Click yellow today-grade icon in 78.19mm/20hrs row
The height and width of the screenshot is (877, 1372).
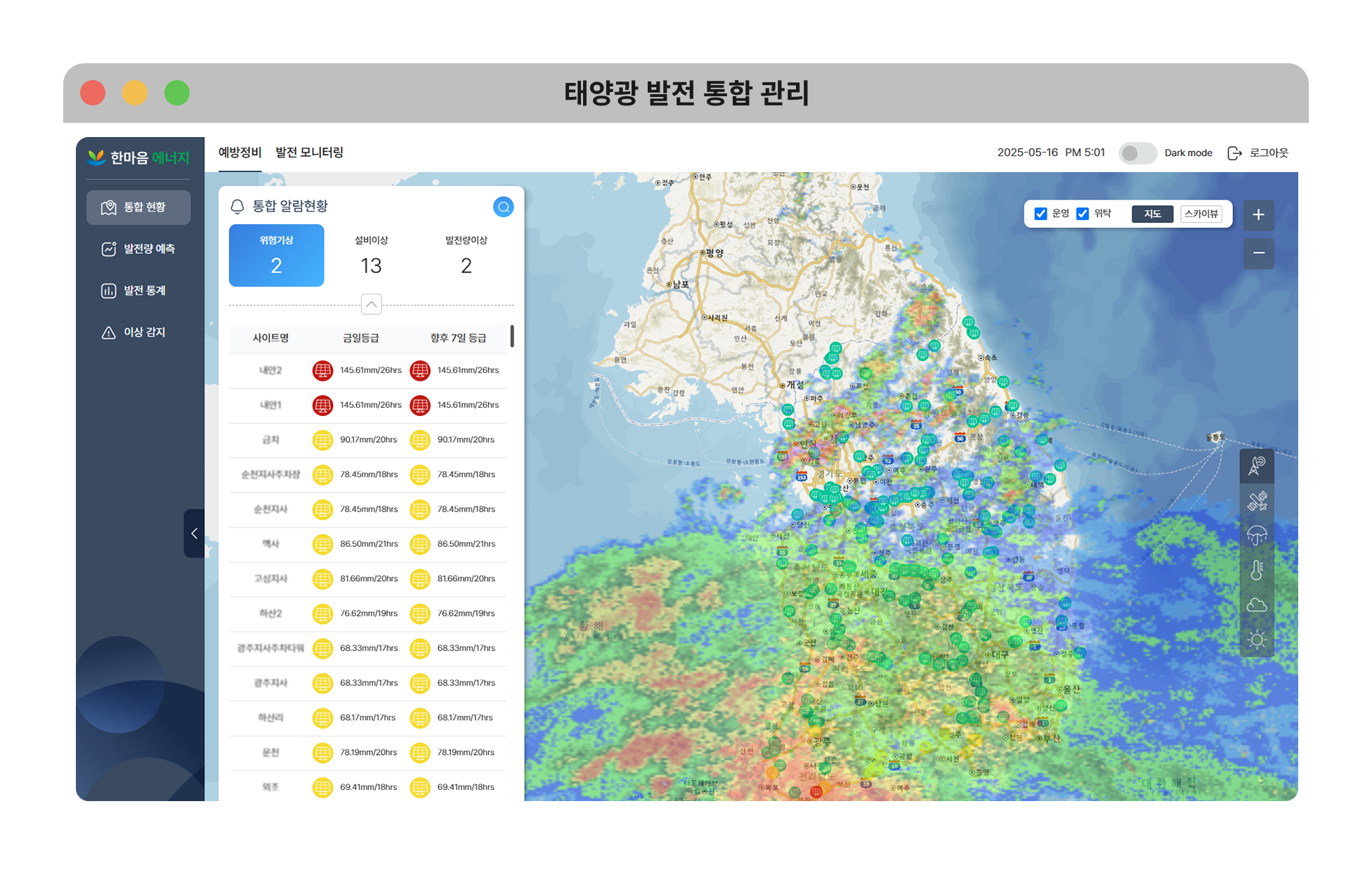[322, 752]
